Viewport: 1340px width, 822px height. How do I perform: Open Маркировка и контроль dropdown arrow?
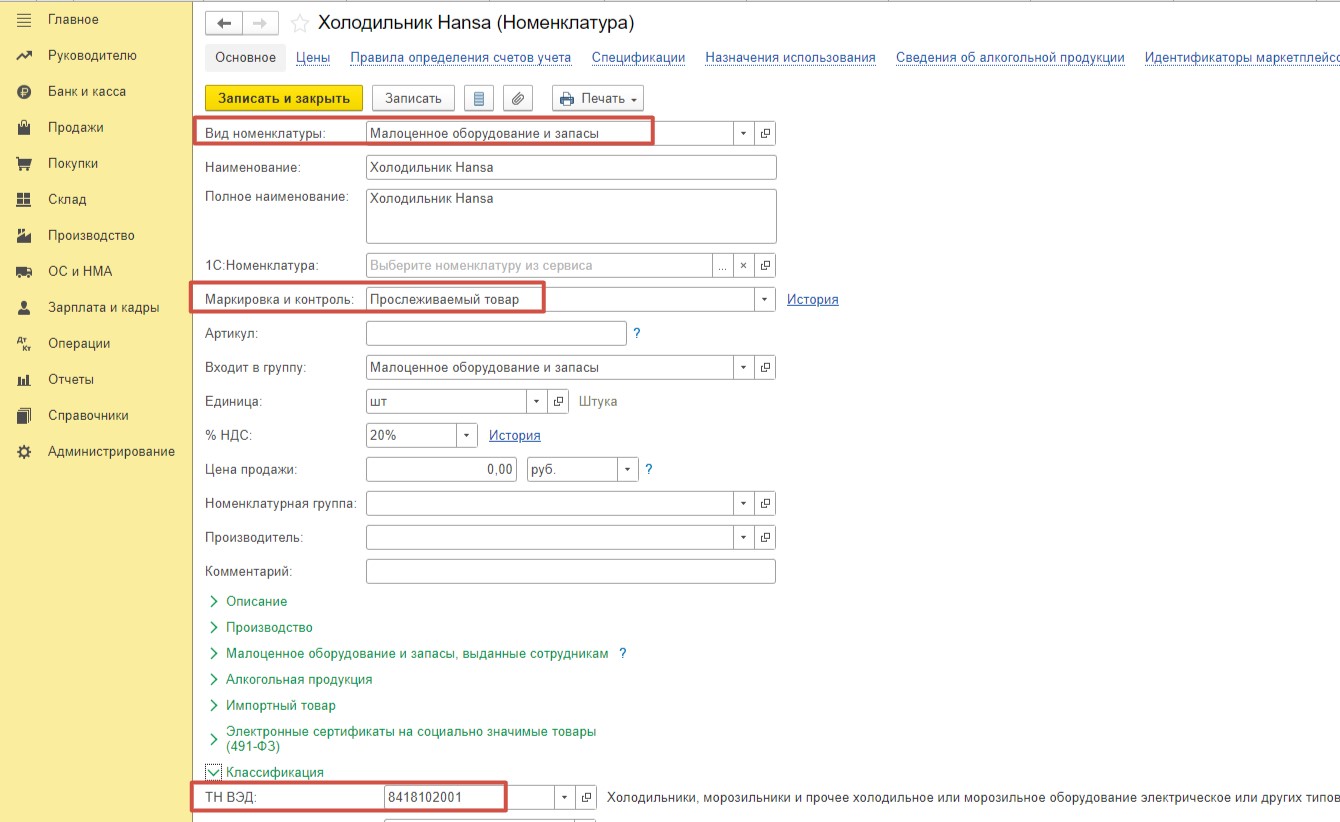[x=766, y=299]
